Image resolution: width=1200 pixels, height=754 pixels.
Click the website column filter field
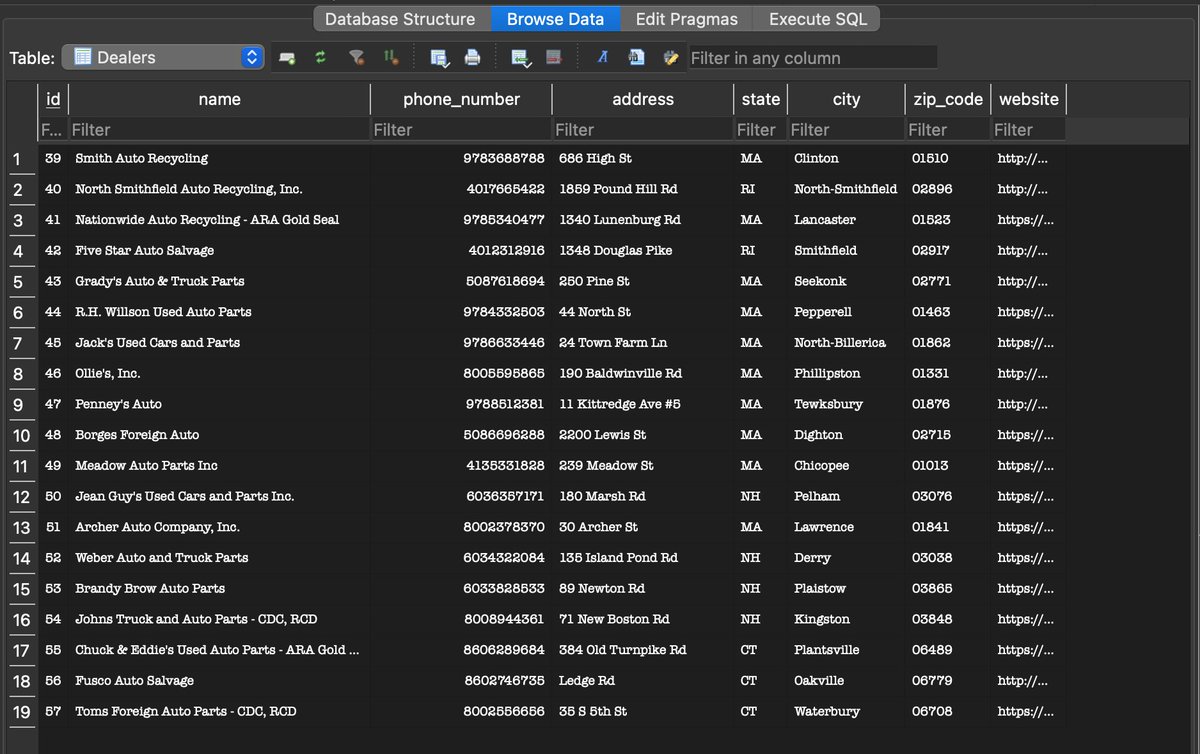(x=1028, y=129)
